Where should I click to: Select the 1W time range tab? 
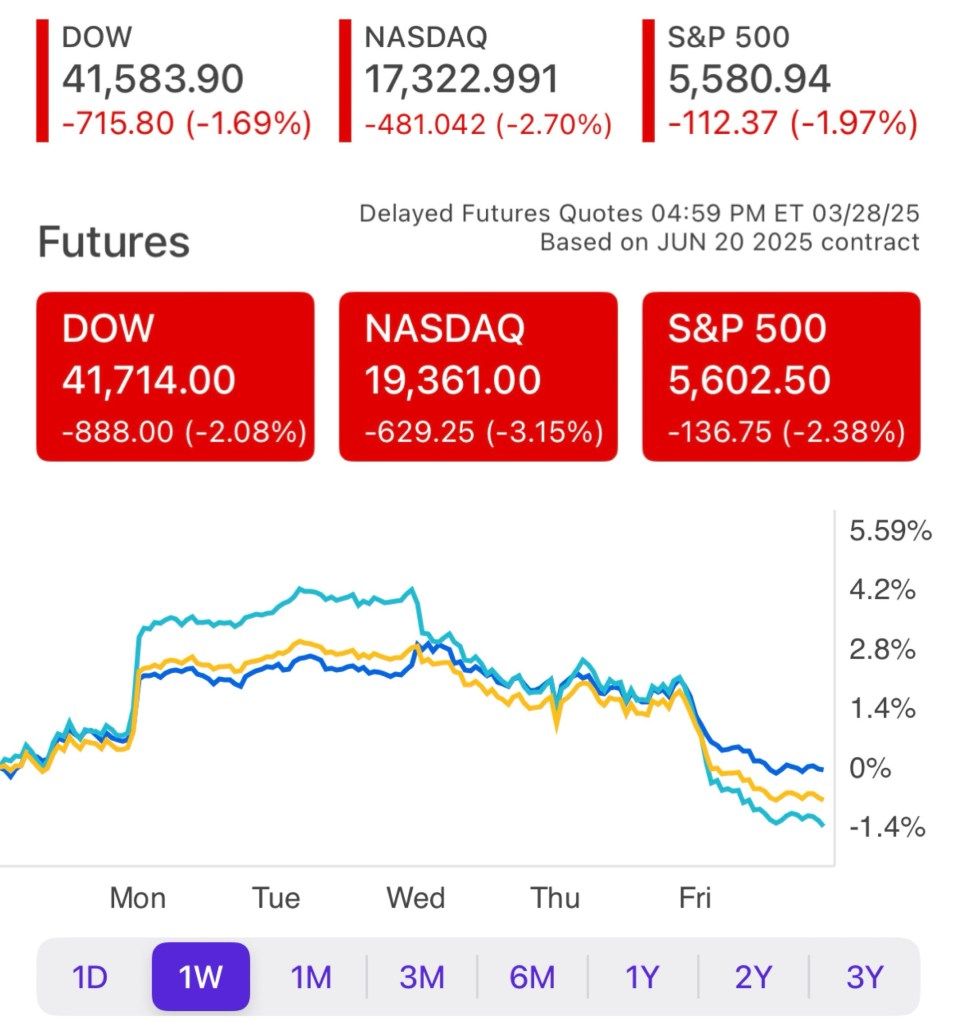[x=201, y=976]
